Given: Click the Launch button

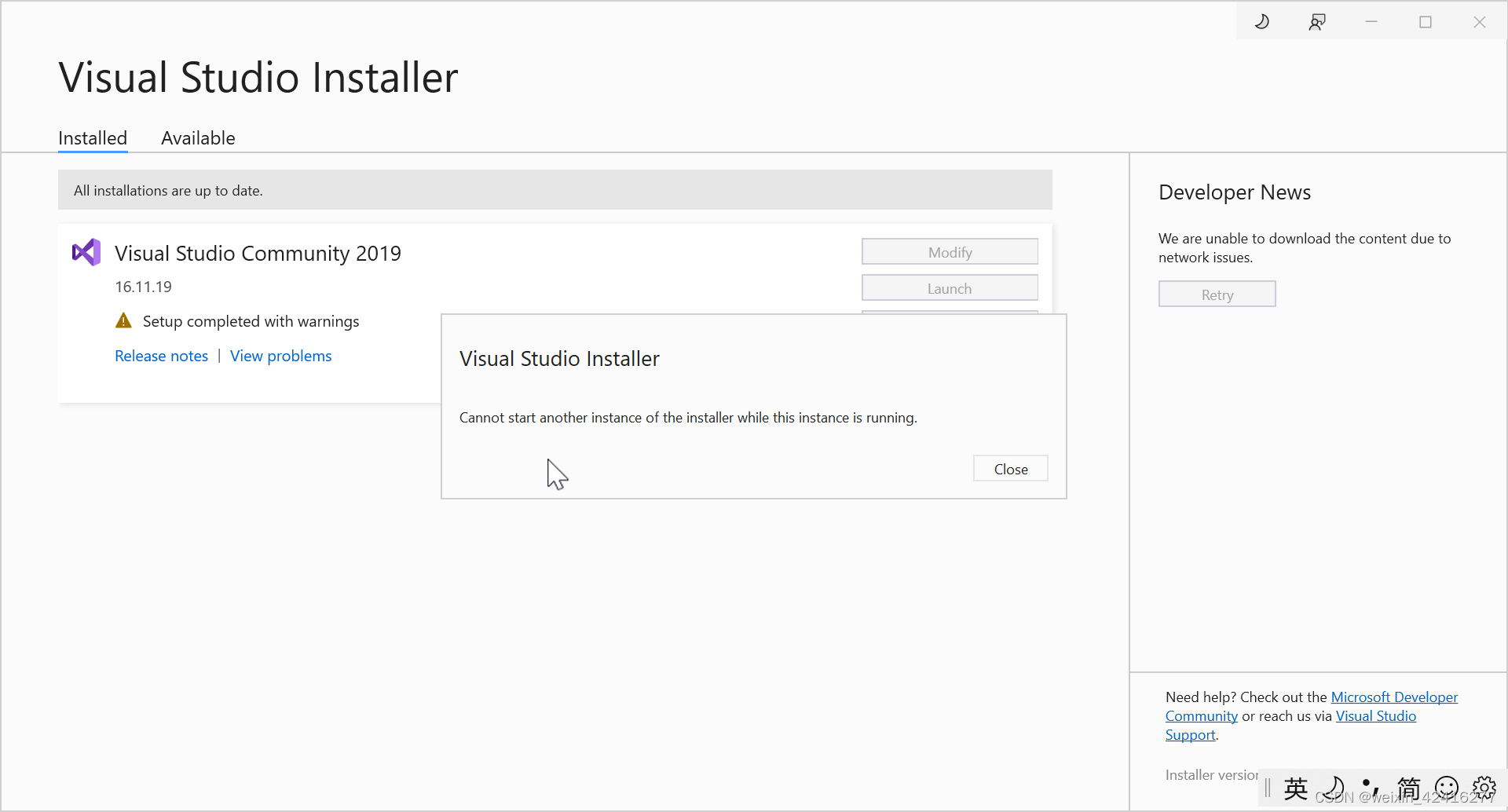Looking at the screenshot, I should point(950,287).
